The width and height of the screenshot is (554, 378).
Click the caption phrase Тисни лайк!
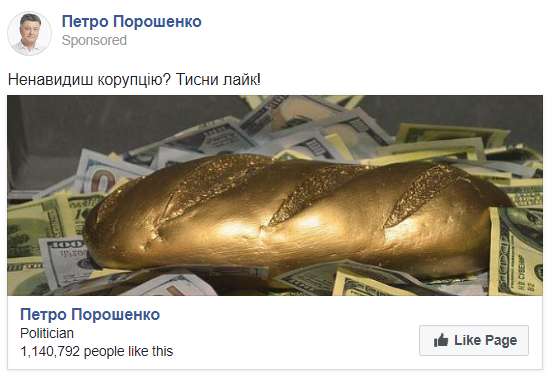[x=218, y=79]
